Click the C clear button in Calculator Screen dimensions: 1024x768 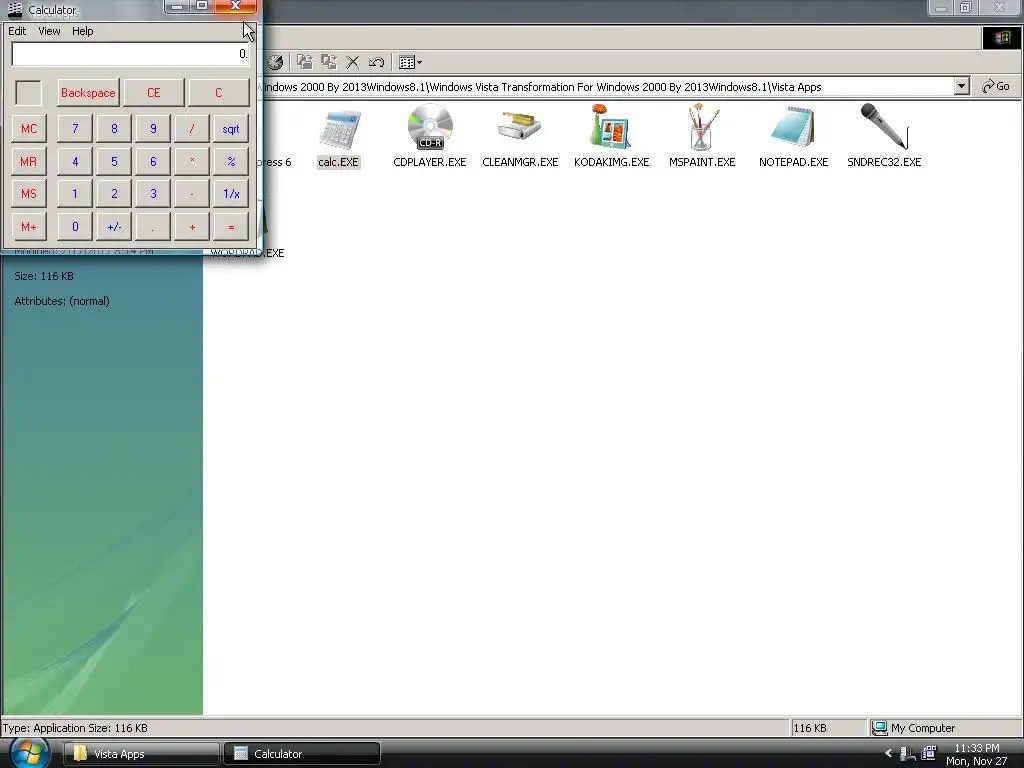219,93
